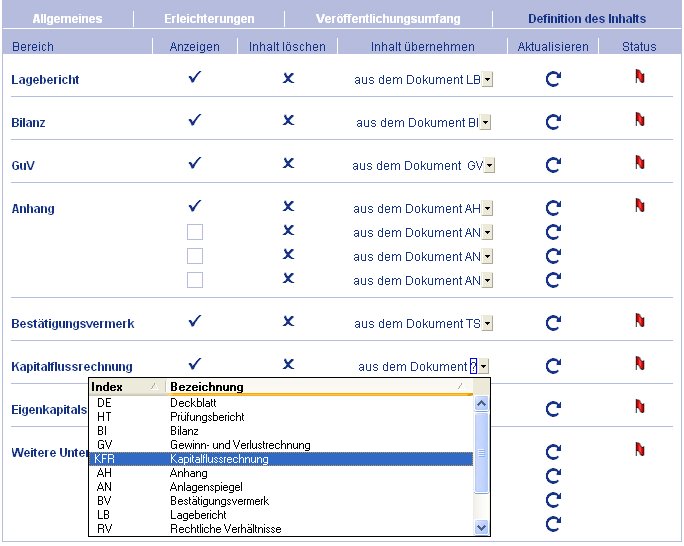Toggle Anzeigen checkmark for GuV

195,163
